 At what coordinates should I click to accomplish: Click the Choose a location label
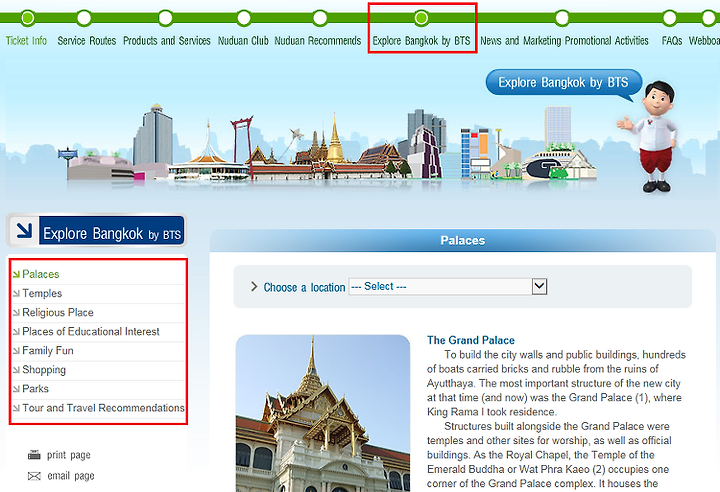click(304, 288)
